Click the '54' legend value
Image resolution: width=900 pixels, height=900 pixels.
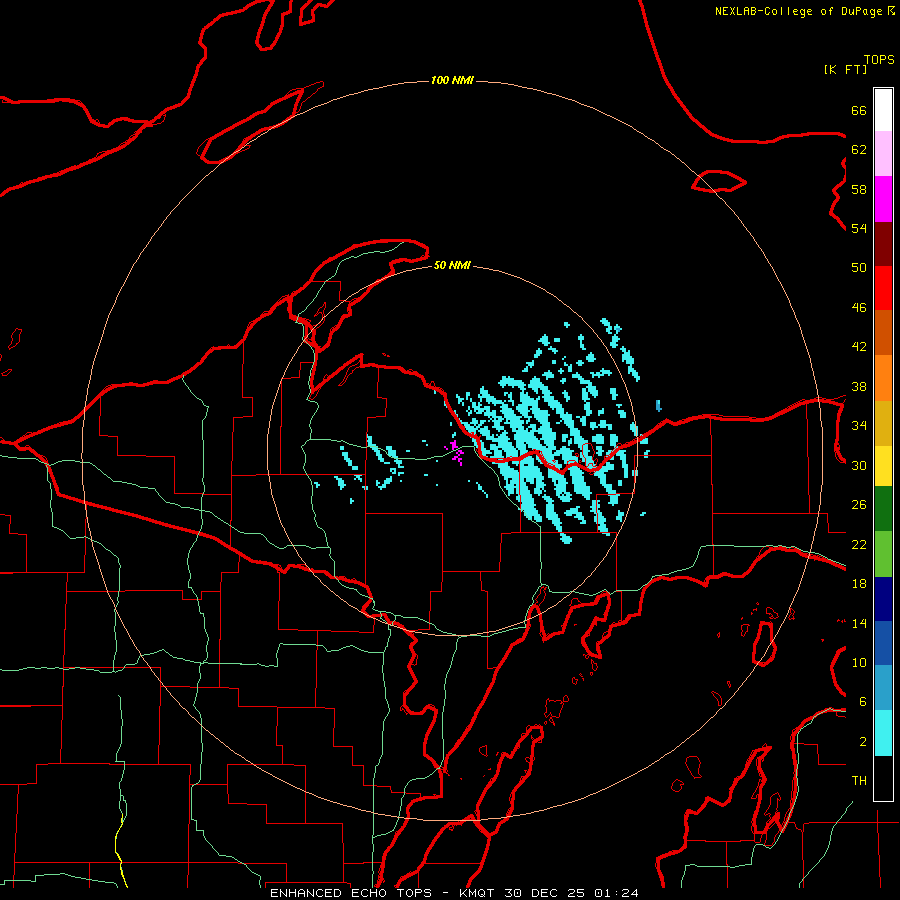(859, 228)
